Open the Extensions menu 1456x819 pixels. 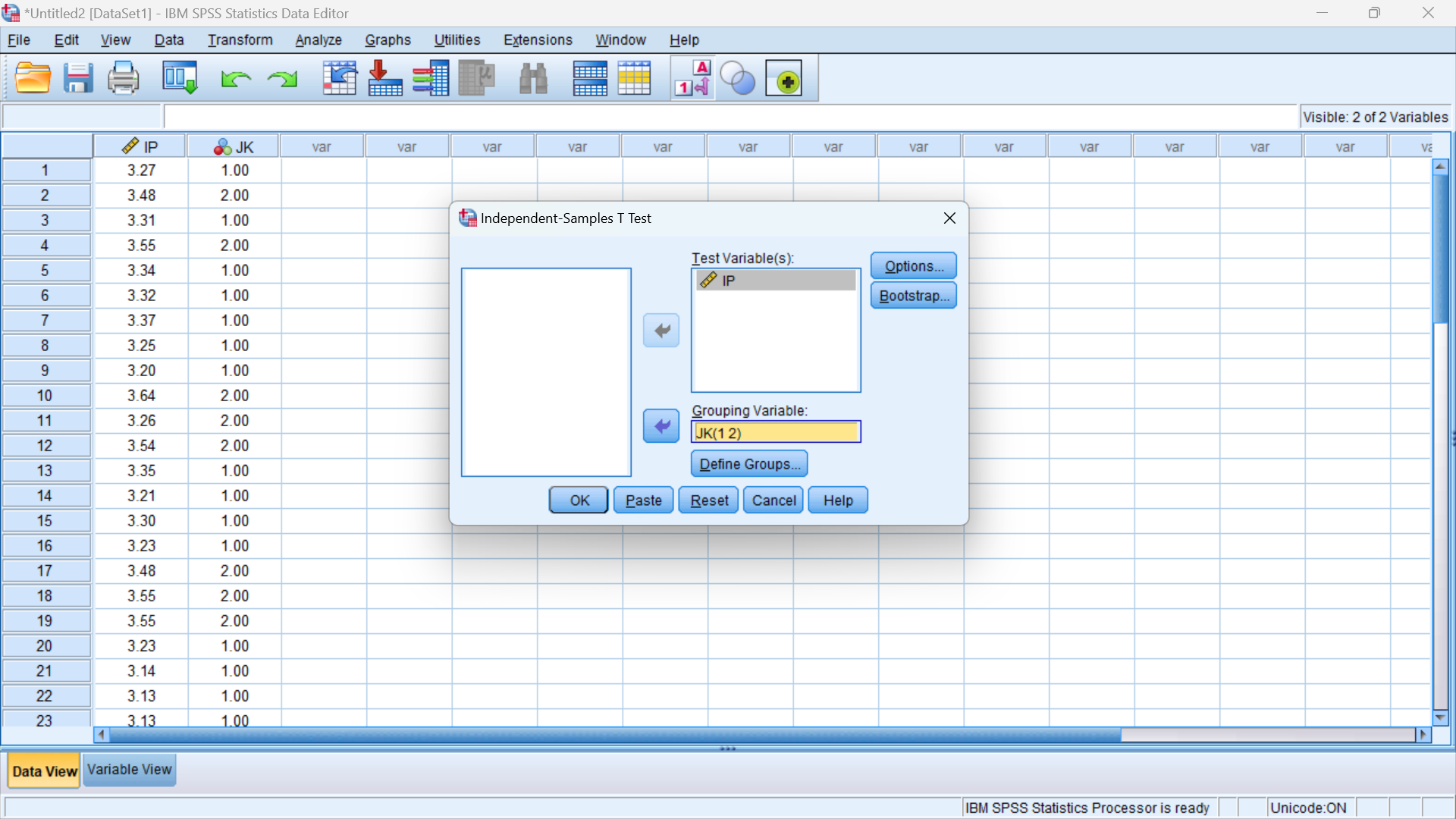click(538, 40)
